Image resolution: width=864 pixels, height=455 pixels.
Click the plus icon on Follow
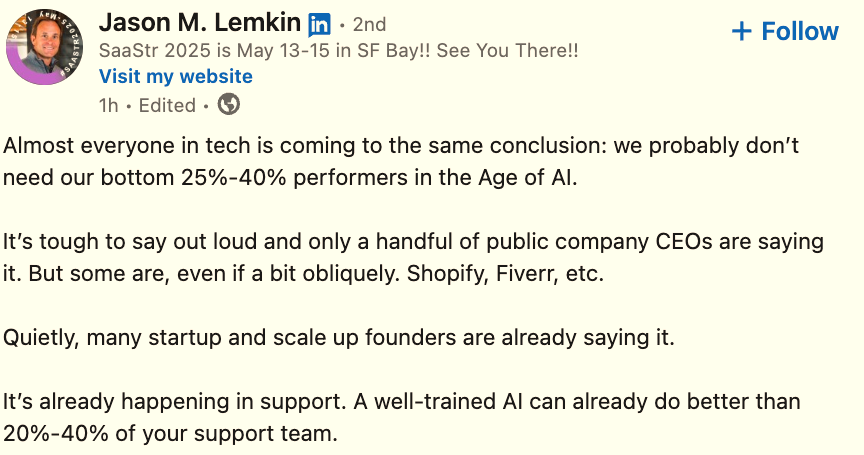click(x=741, y=31)
